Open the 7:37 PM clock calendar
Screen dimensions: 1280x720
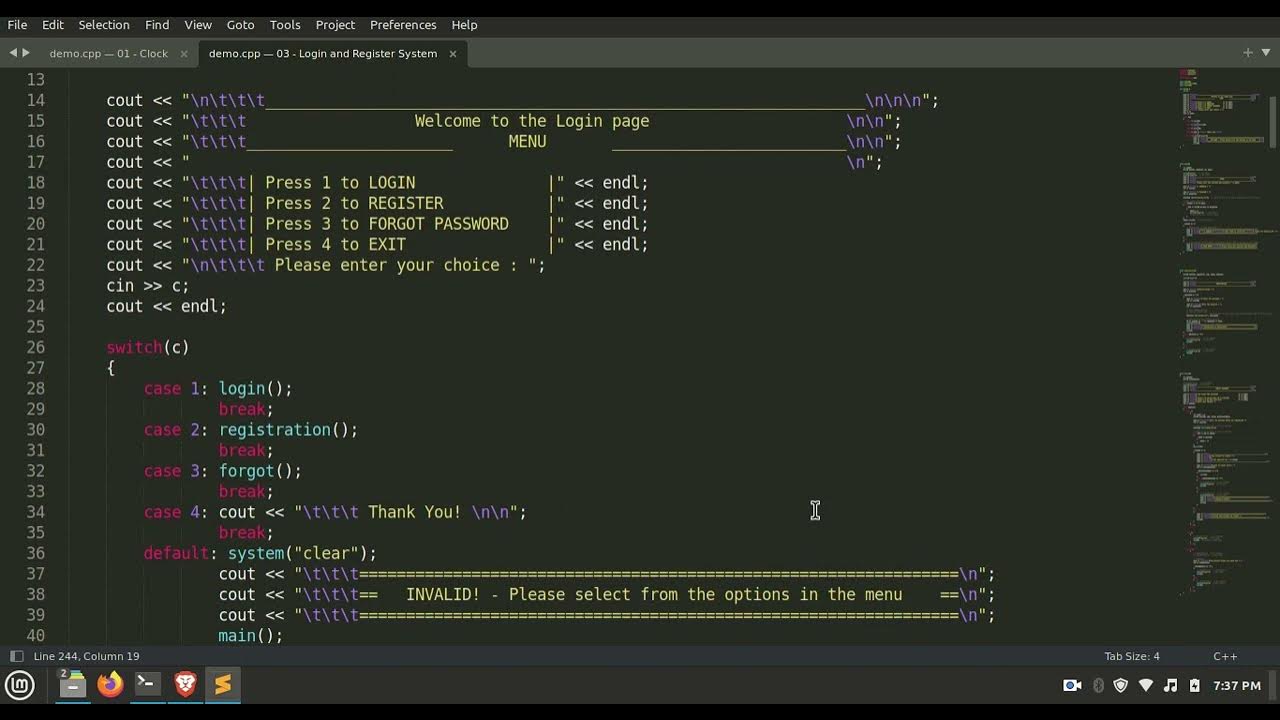tap(1237, 685)
